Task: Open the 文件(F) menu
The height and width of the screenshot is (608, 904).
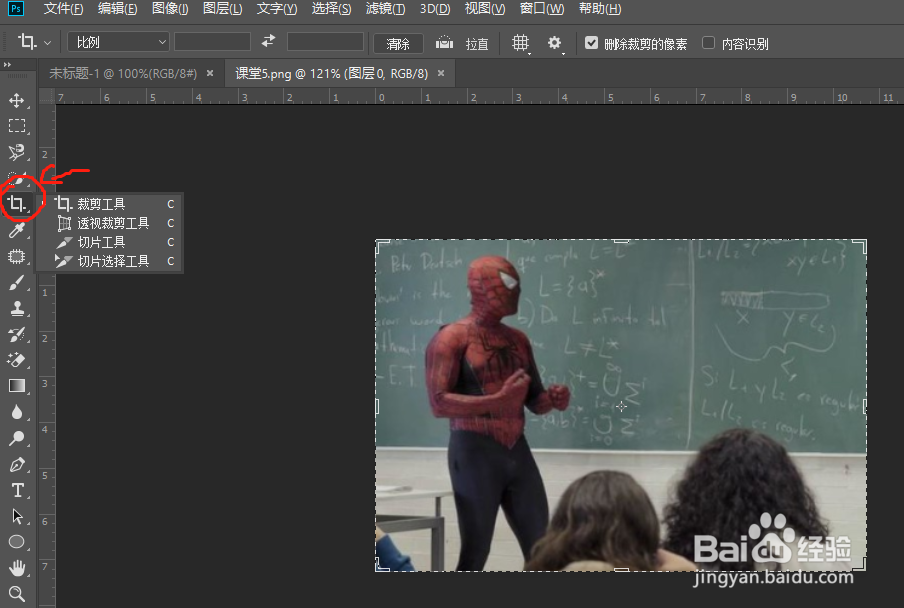Action: [x=63, y=9]
